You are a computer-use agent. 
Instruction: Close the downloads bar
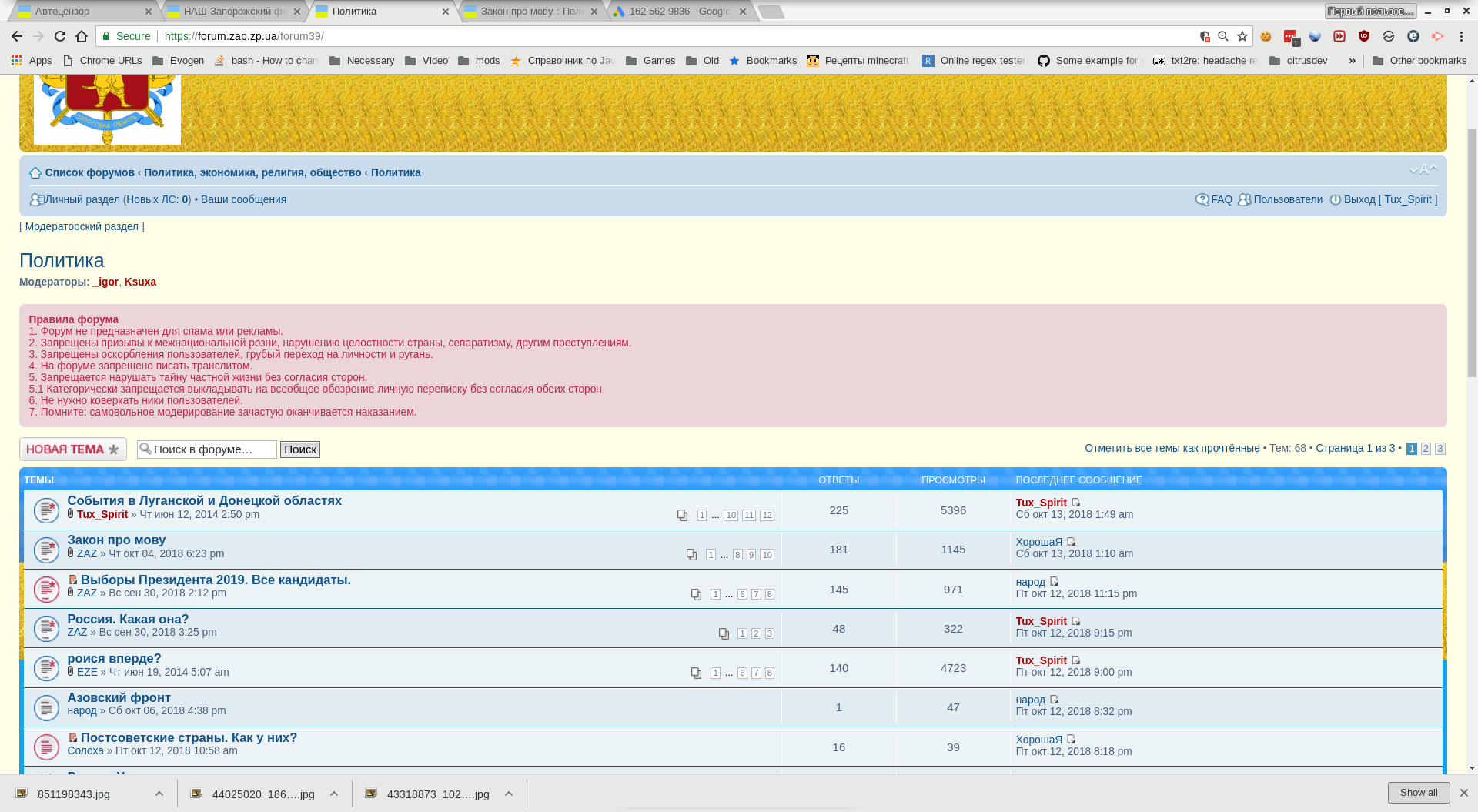1463,793
